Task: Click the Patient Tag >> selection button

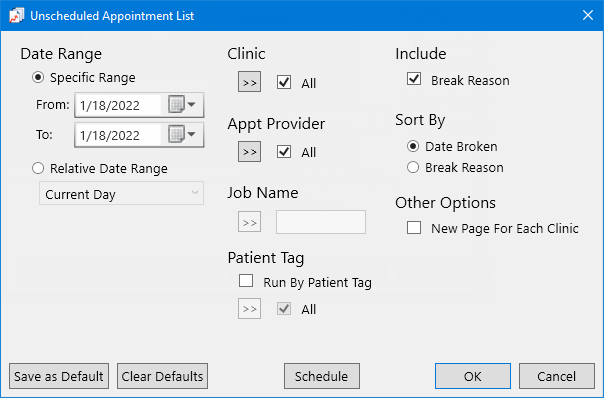Action: [249, 309]
